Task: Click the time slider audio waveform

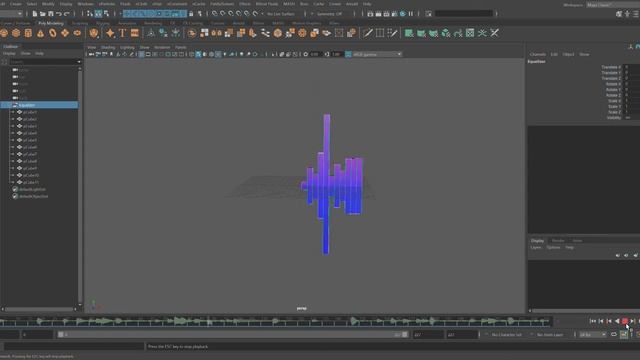Action: tap(276, 322)
